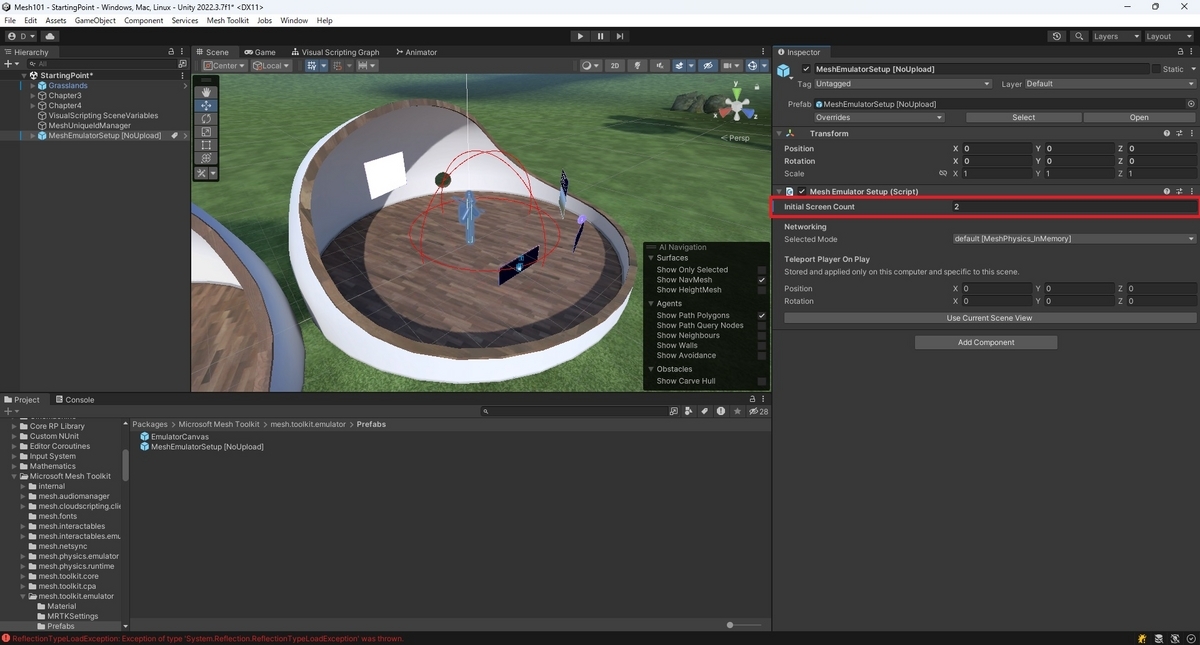Viewport: 1200px width, 645px height.
Task: Open the Layer dropdown in Inspector
Action: coord(1110,84)
